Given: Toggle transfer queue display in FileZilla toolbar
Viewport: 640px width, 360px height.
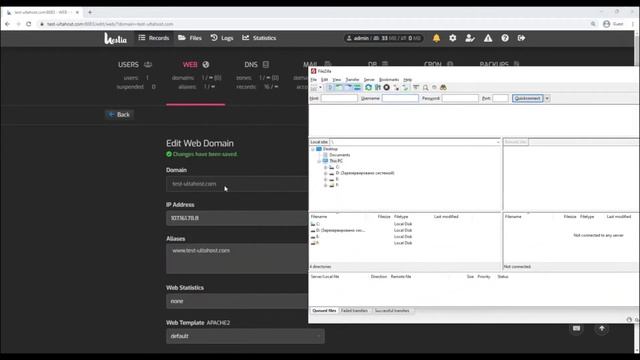Looking at the screenshot, I should (357, 87).
